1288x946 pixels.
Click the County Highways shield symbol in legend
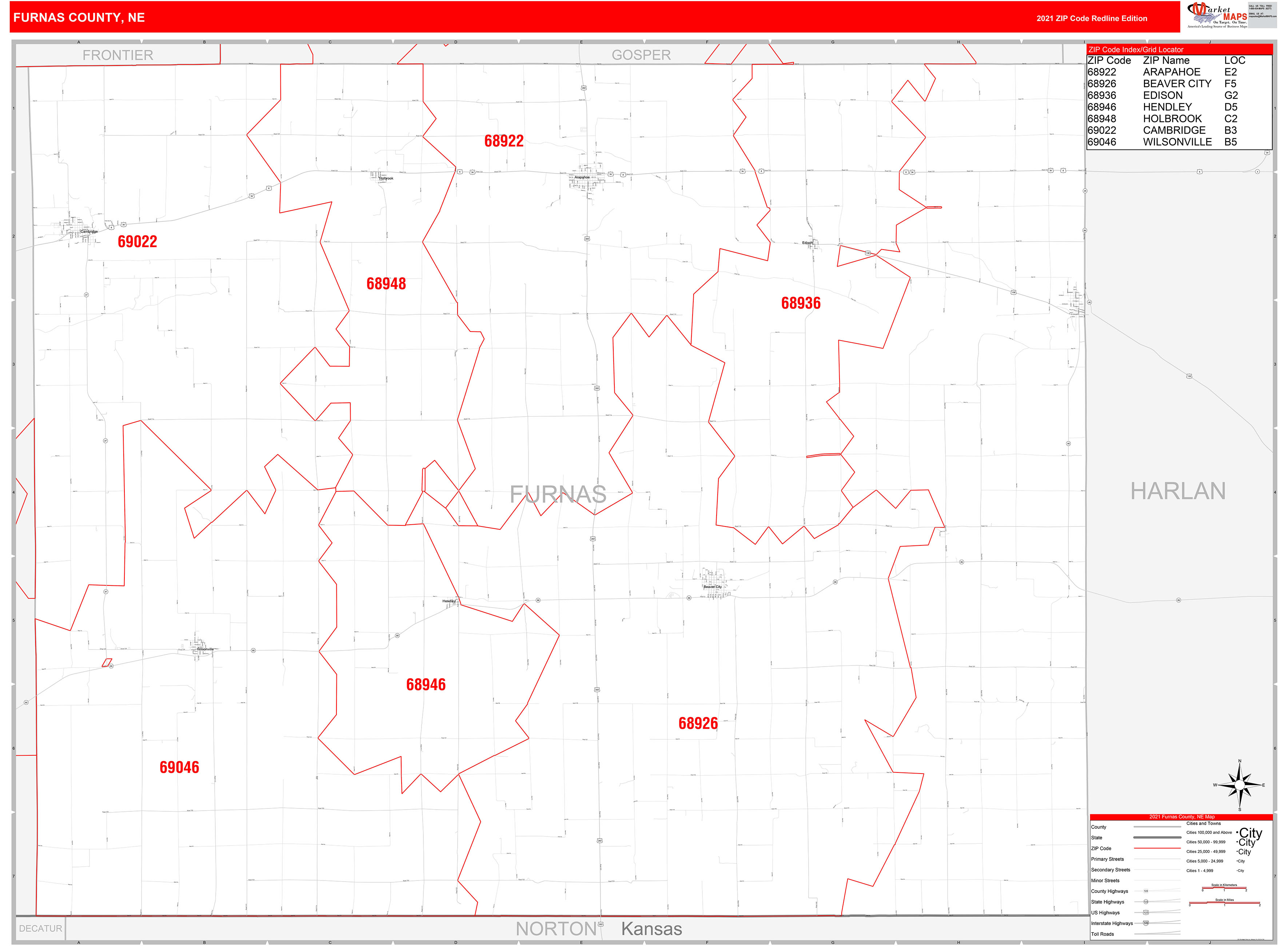1146,891
